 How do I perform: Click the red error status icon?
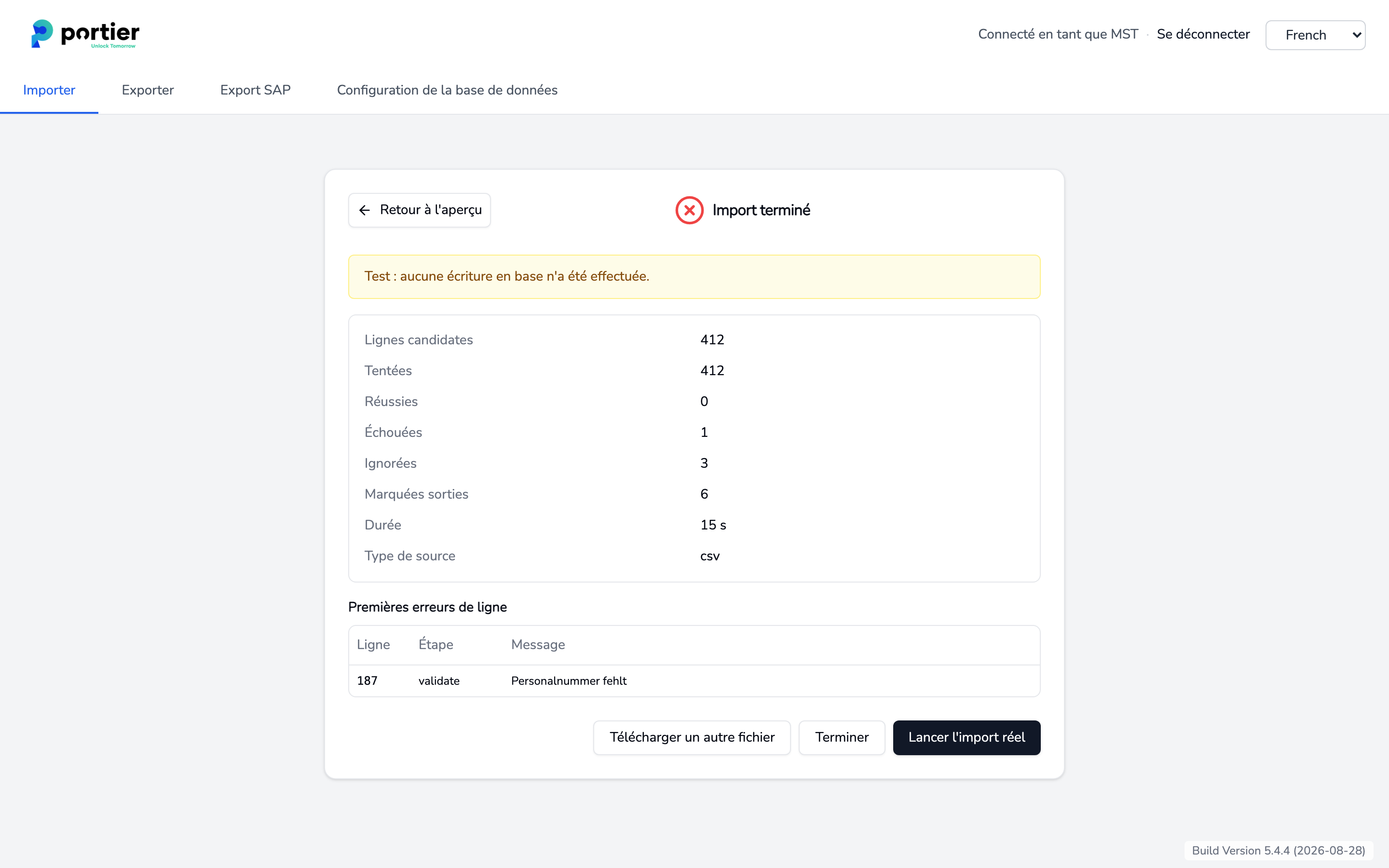point(689,210)
